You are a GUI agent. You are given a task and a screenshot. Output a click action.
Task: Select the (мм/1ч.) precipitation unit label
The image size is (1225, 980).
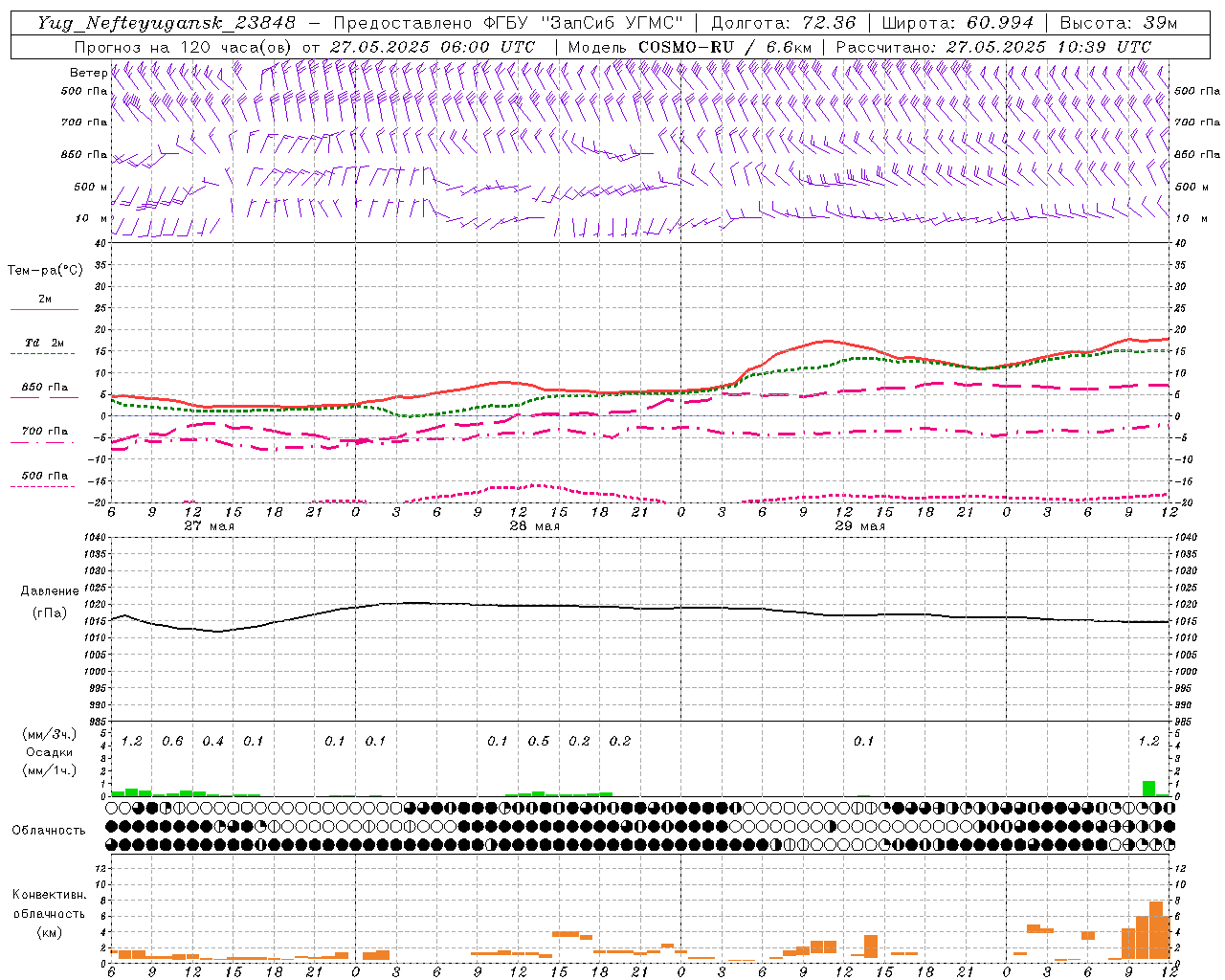coord(50,770)
